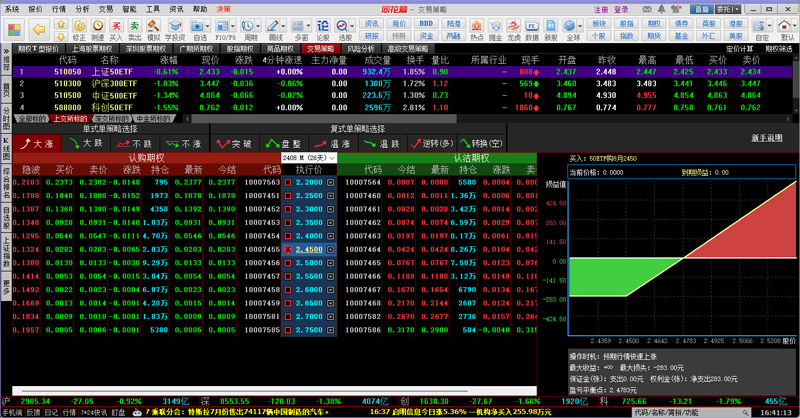
Task: Expand the dropdown arrow next to 画线
Action: 283,26
